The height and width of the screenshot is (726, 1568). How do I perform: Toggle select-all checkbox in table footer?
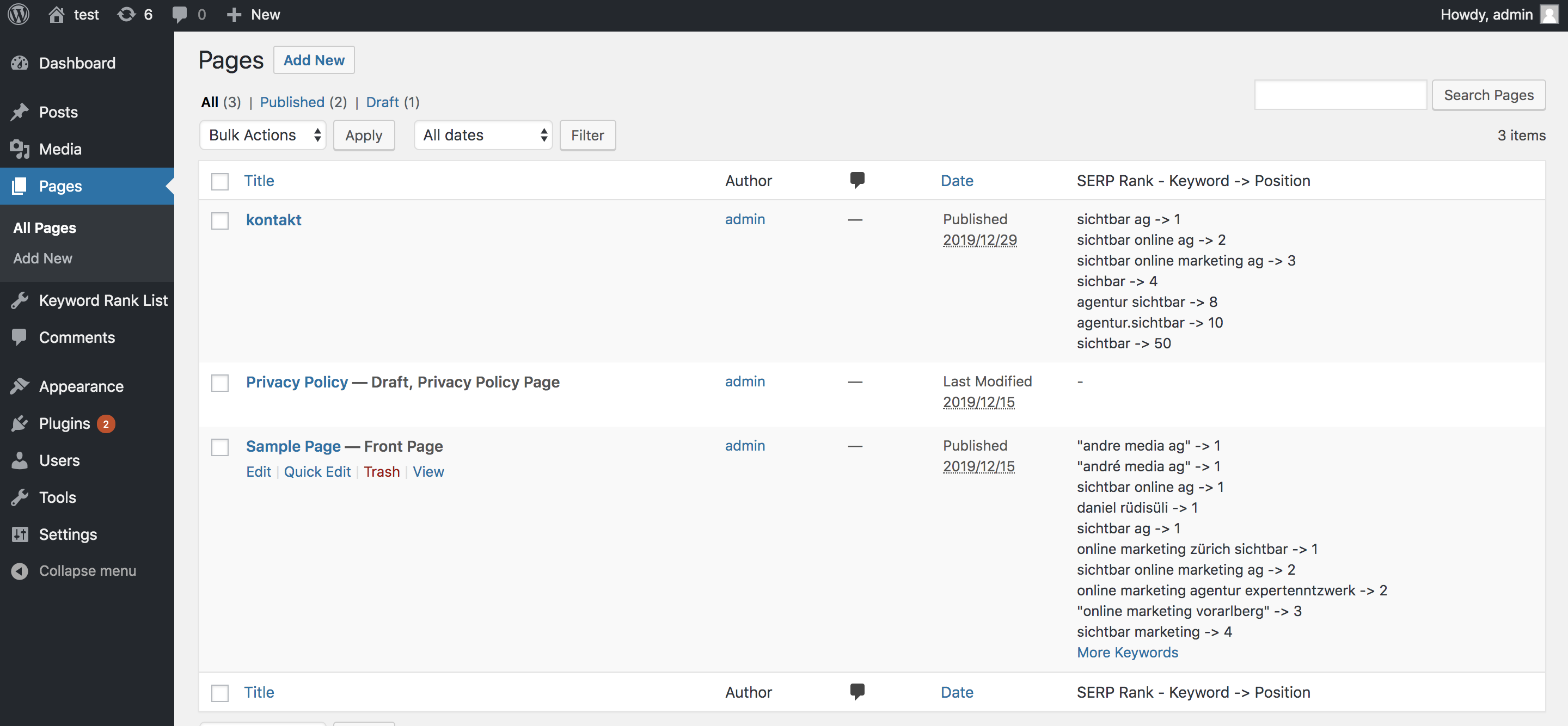coord(220,692)
